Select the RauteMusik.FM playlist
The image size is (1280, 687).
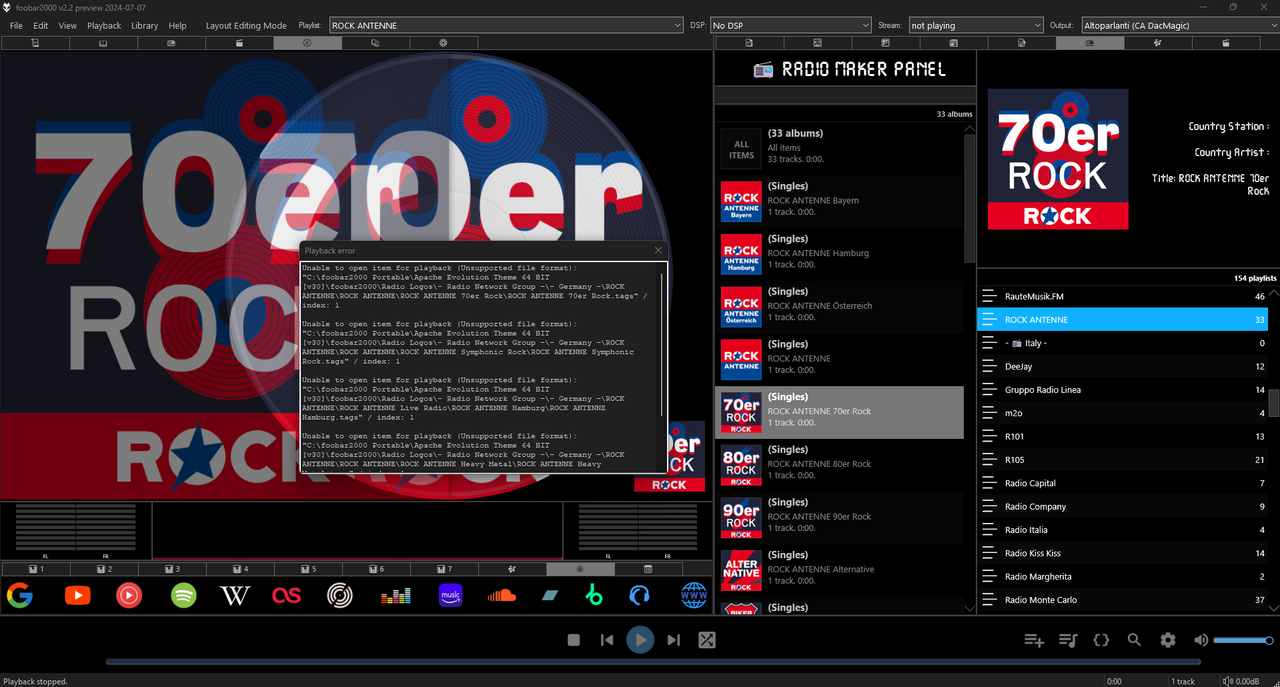coord(1122,296)
